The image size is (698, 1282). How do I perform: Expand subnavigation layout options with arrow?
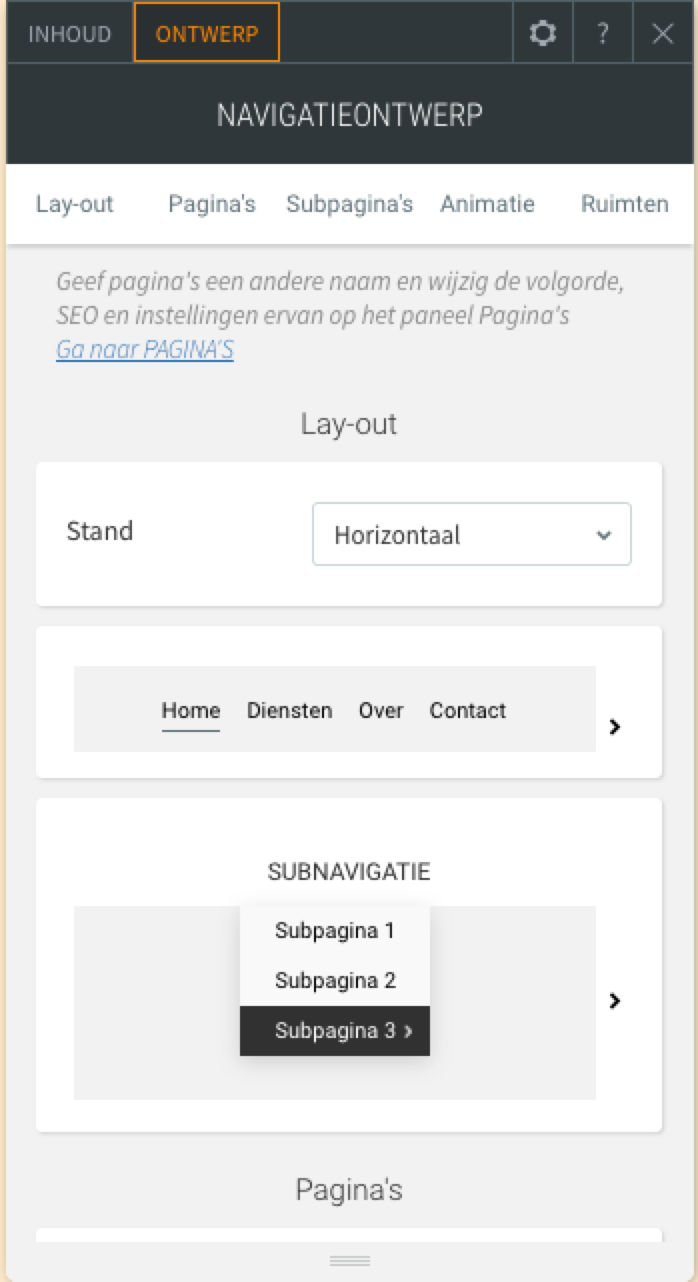click(615, 1000)
